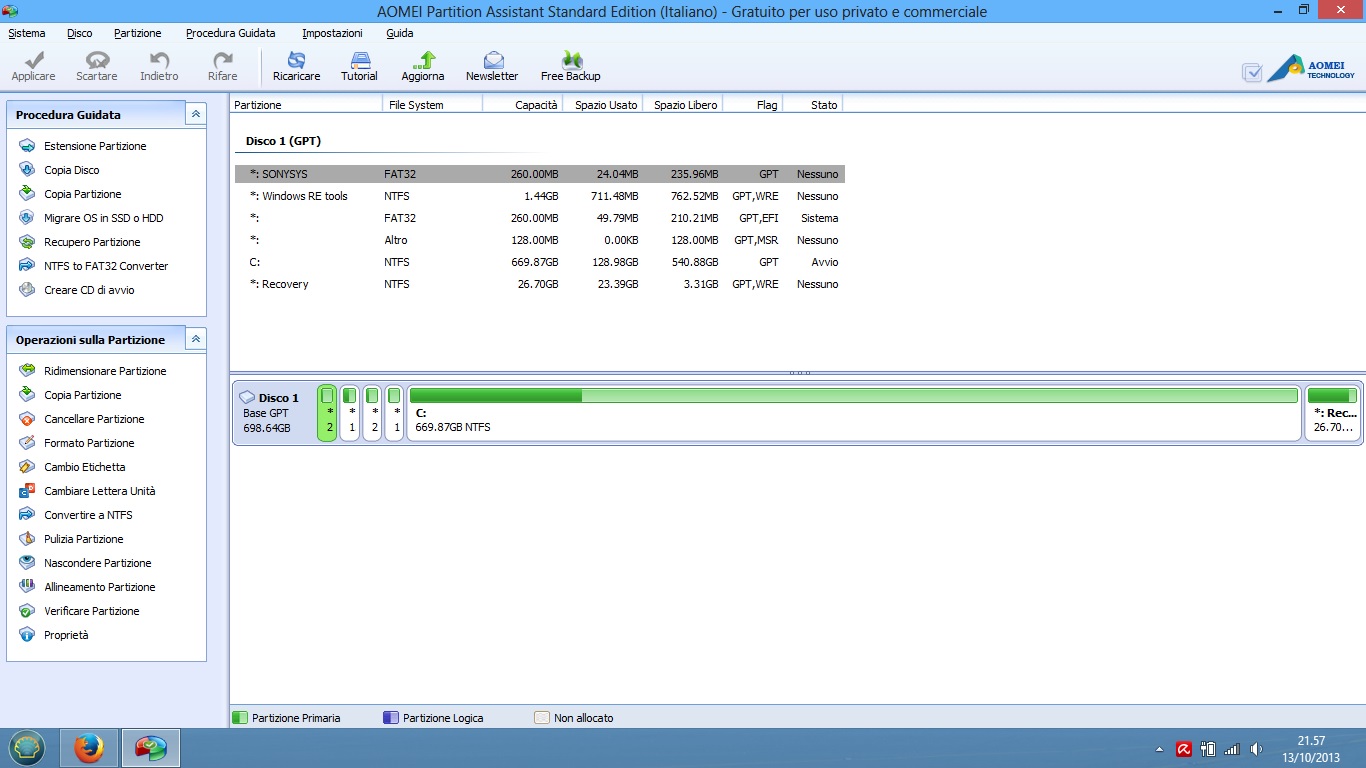Click the Windows Start orb
This screenshot has width=1366, height=768.
28,747
